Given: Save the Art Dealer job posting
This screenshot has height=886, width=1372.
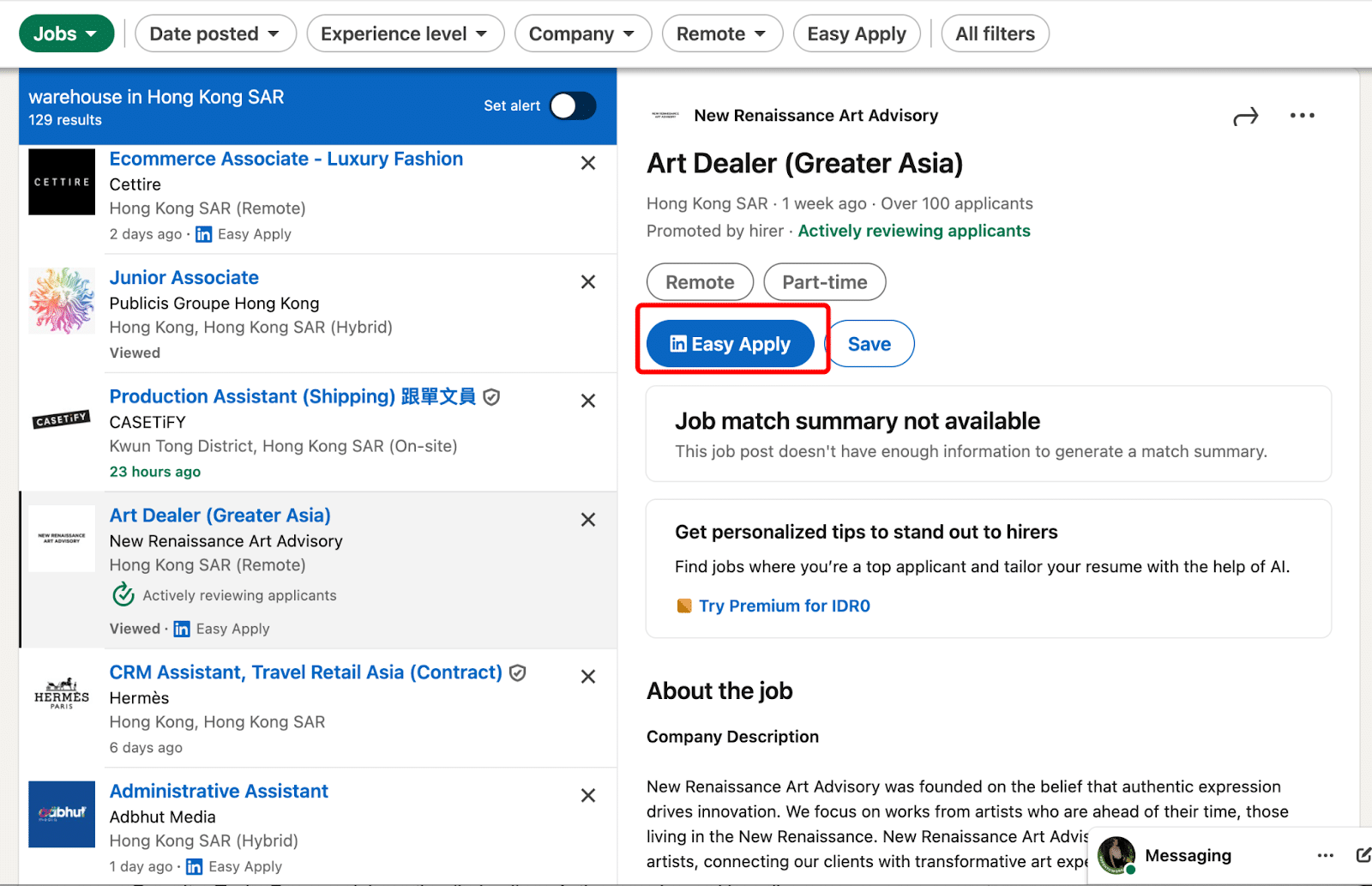Looking at the screenshot, I should point(870,343).
